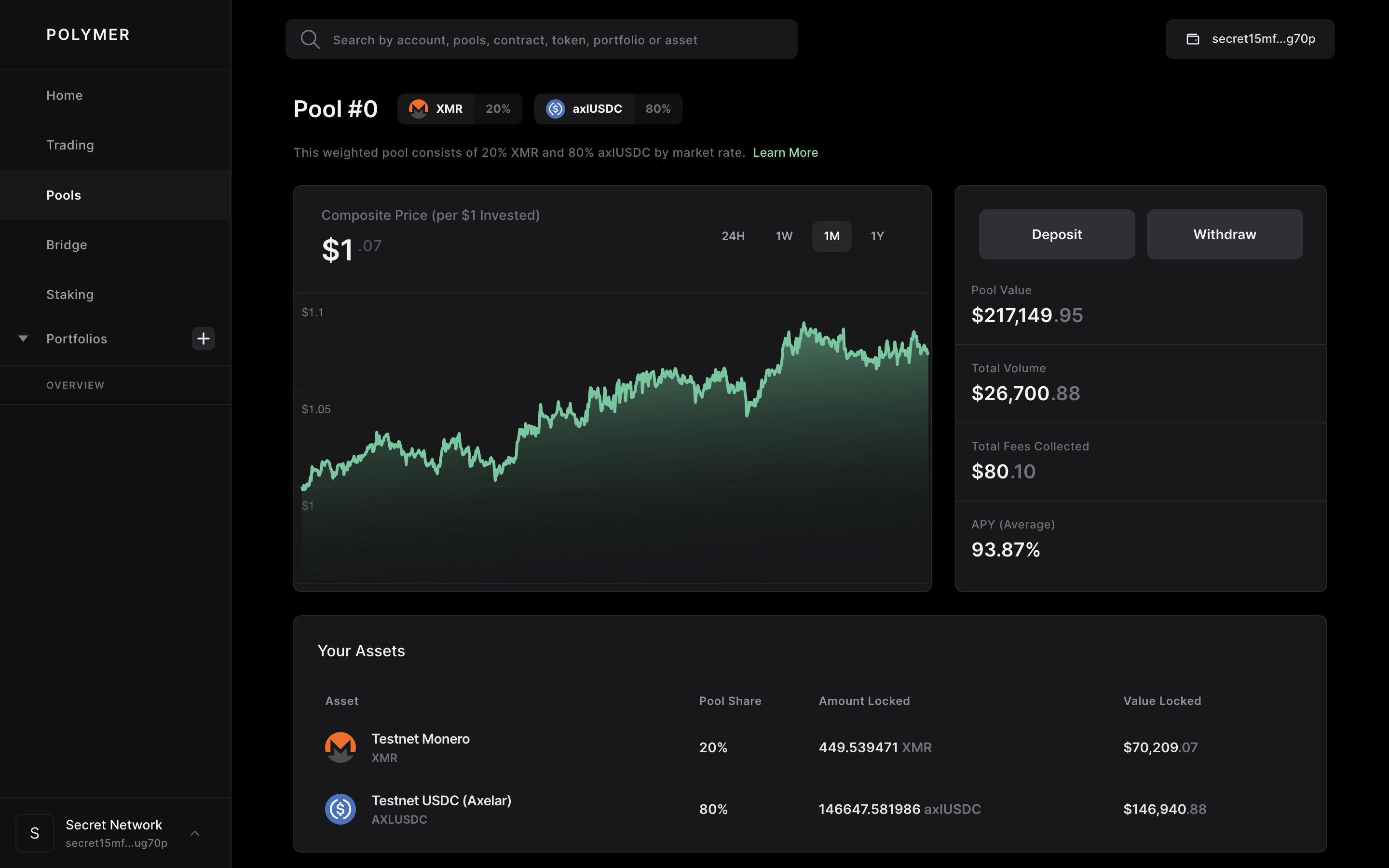
Task: Click the search input field
Action: (x=540, y=39)
